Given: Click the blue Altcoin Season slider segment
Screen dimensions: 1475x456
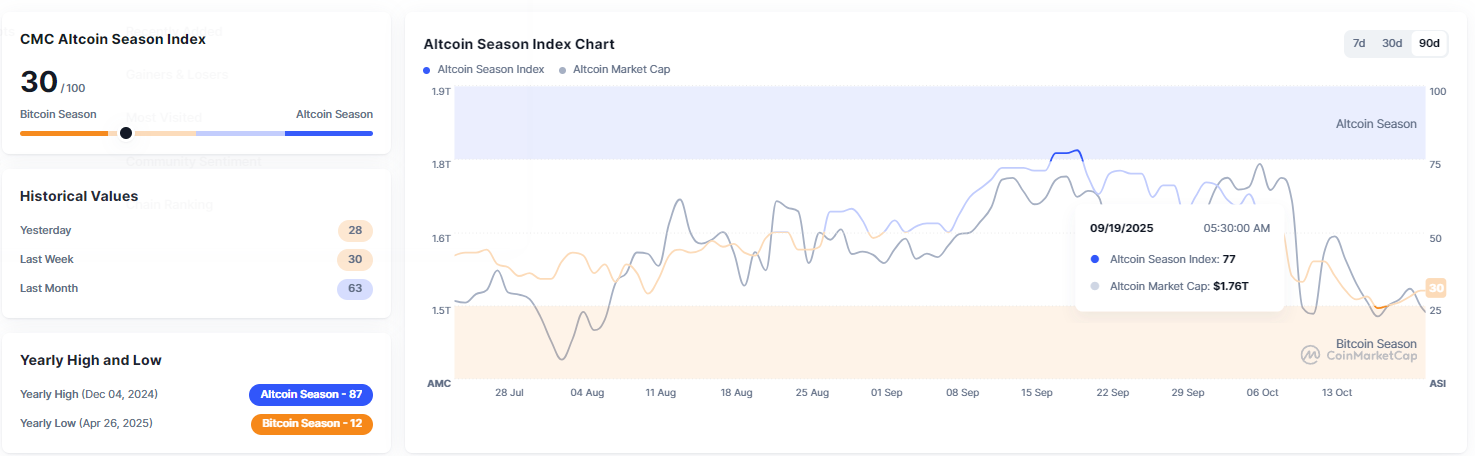Looking at the screenshot, I should [x=328, y=133].
